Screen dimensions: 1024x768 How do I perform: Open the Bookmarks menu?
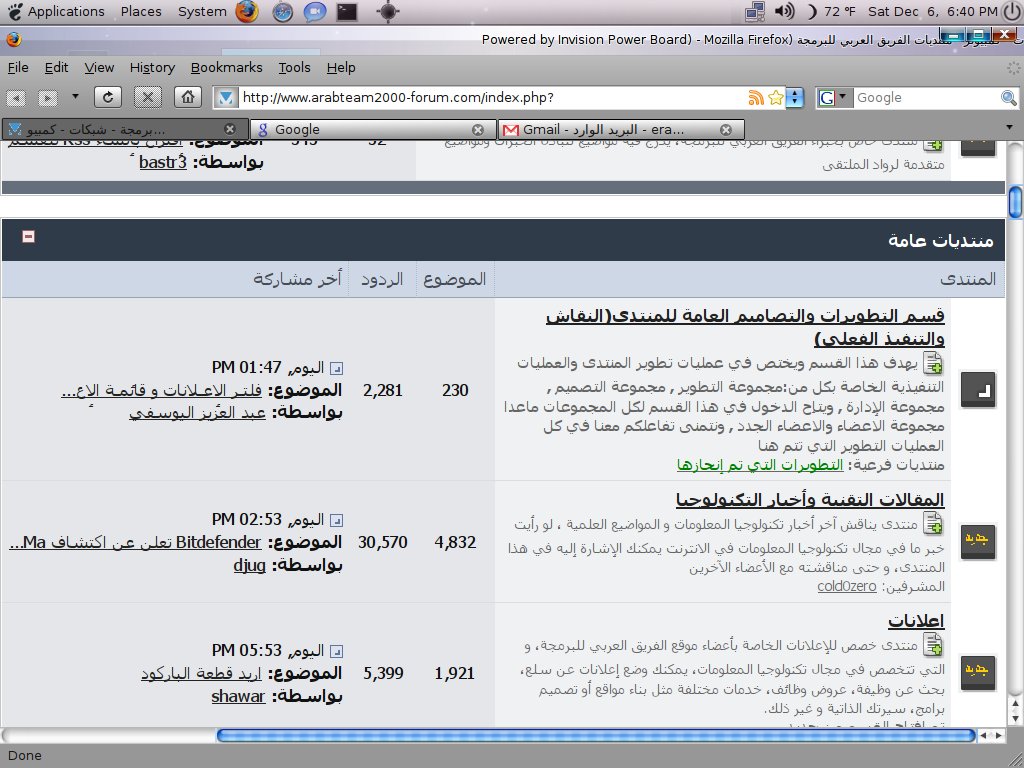[226, 67]
